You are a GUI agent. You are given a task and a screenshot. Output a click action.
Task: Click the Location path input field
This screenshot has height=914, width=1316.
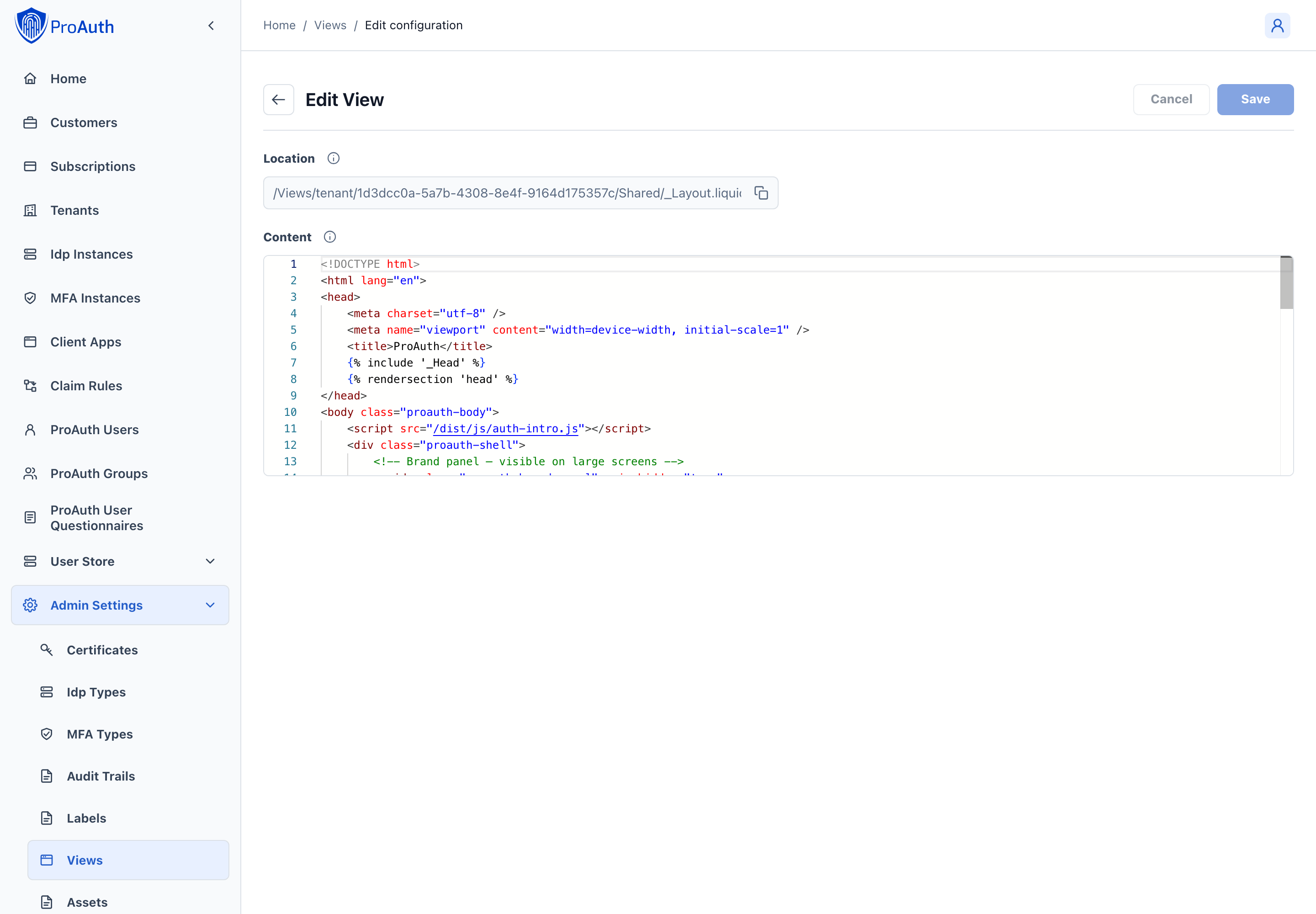520,193
